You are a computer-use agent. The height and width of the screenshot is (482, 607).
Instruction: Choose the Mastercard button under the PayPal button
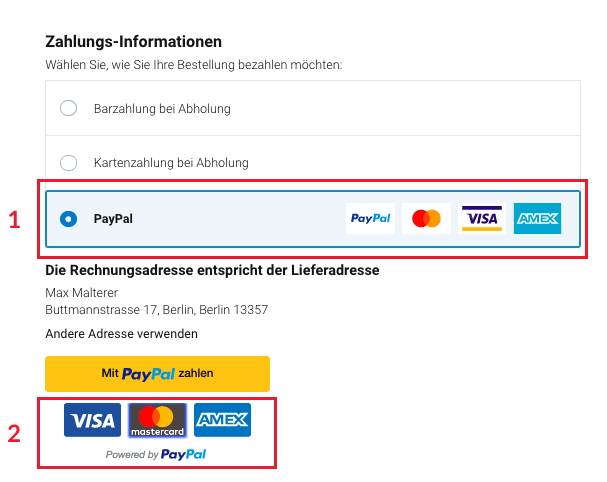157,420
